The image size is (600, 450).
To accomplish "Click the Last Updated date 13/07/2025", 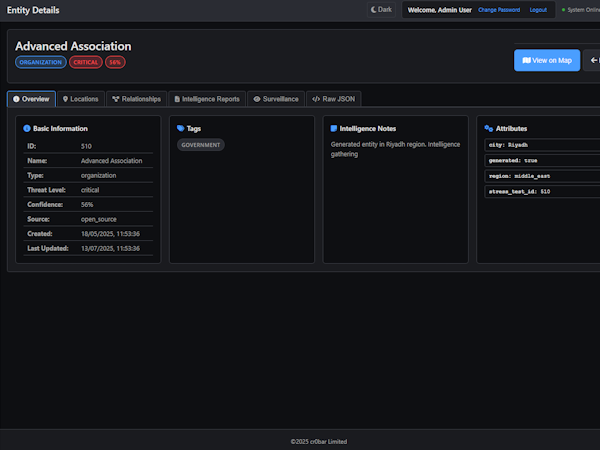I will (x=110, y=248).
